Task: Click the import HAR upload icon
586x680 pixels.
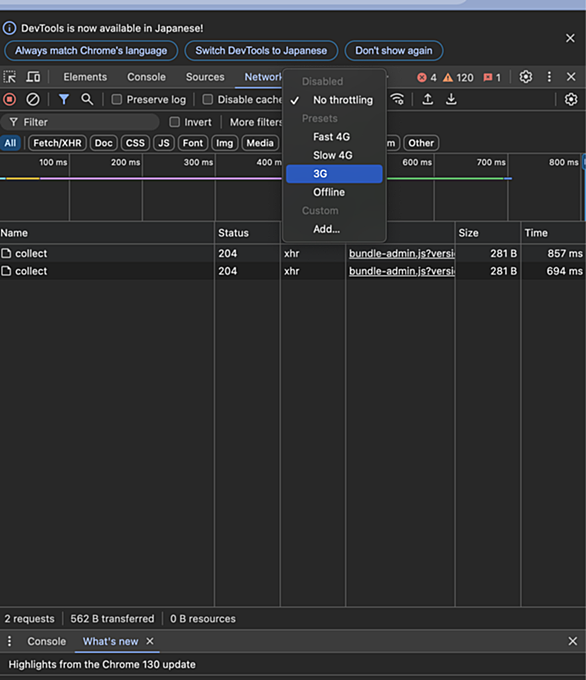Action: pos(428,99)
